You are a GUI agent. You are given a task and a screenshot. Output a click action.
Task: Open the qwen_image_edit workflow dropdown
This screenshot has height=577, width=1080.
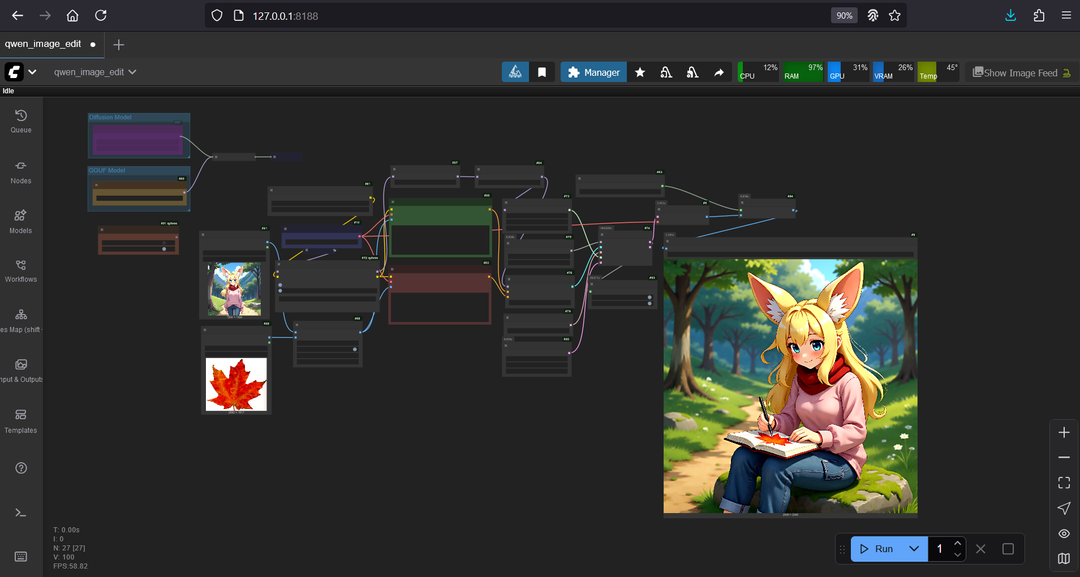[x=132, y=72]
